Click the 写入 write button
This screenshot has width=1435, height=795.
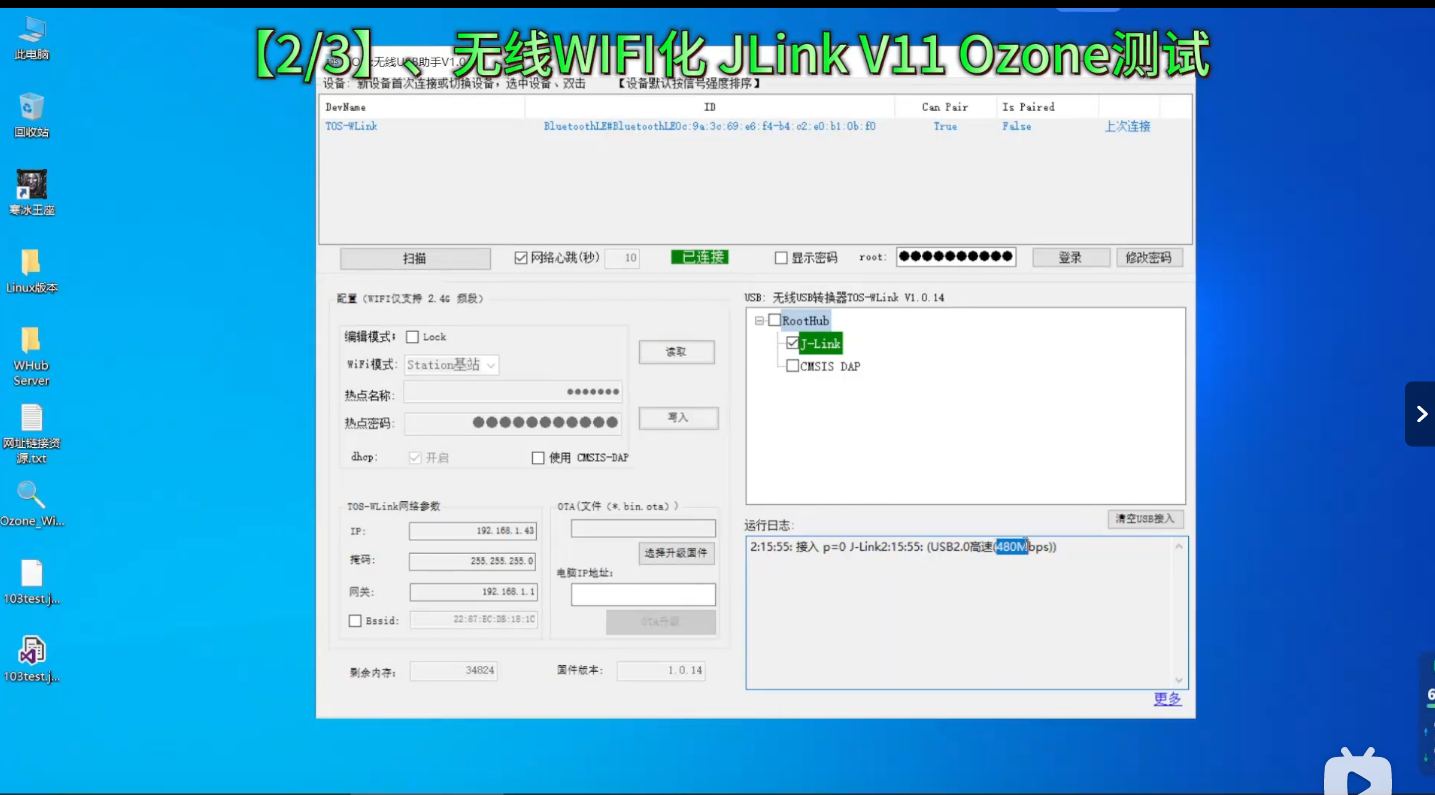(678, 418)
